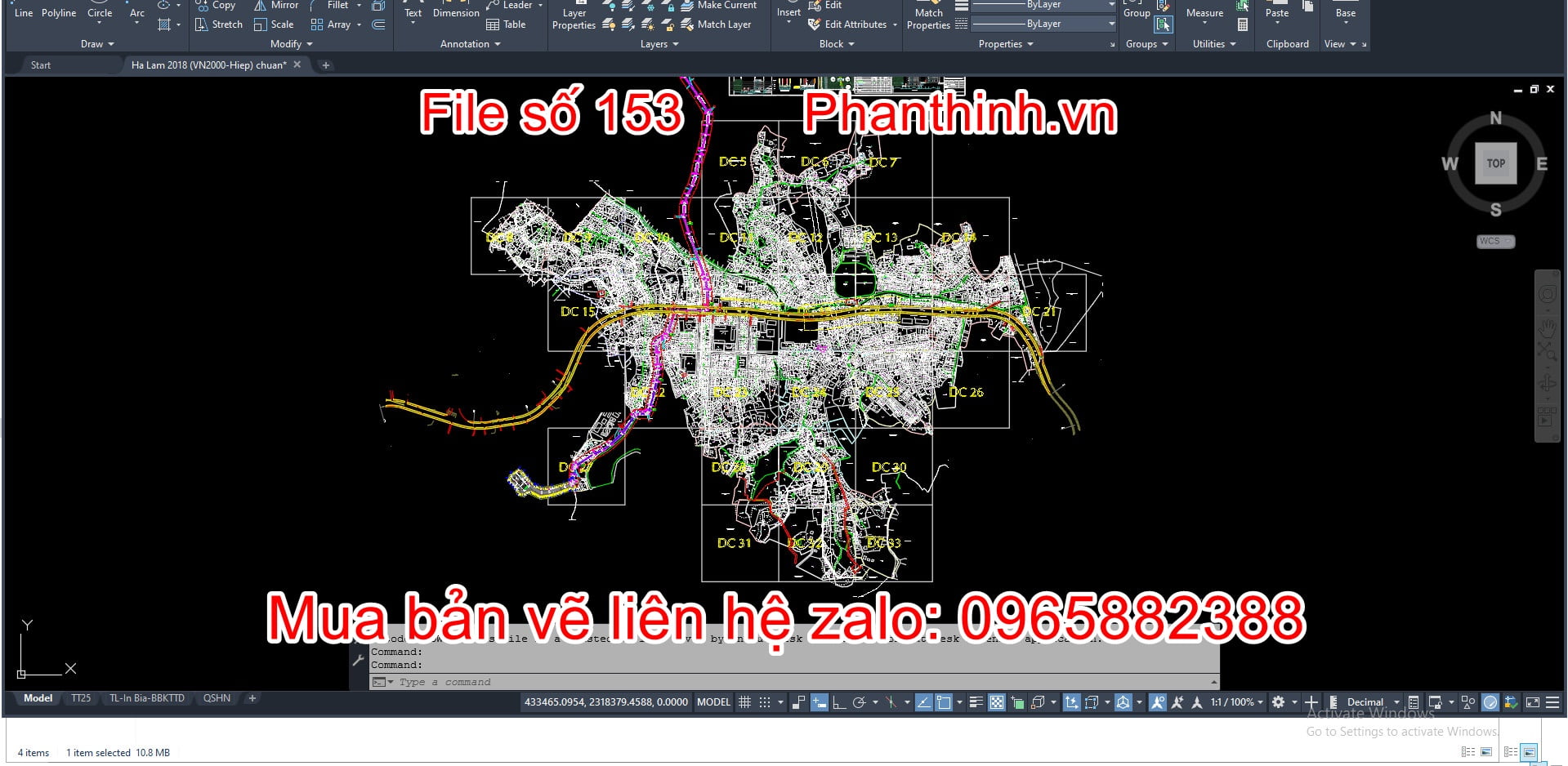The height and width of the screenshot is (766, 1568).
Task: Choose the Circle drawing tool
Action: [x=100, y=10]
